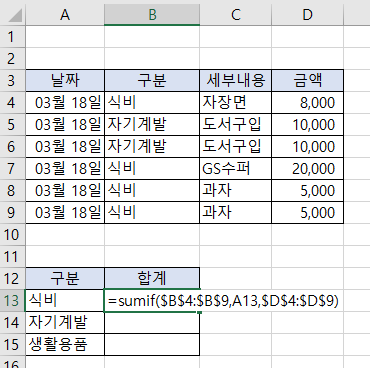Screen dimensions: 370x368
Task: Click the 구분 header cell in row 3
Action: tap(152, 81)
